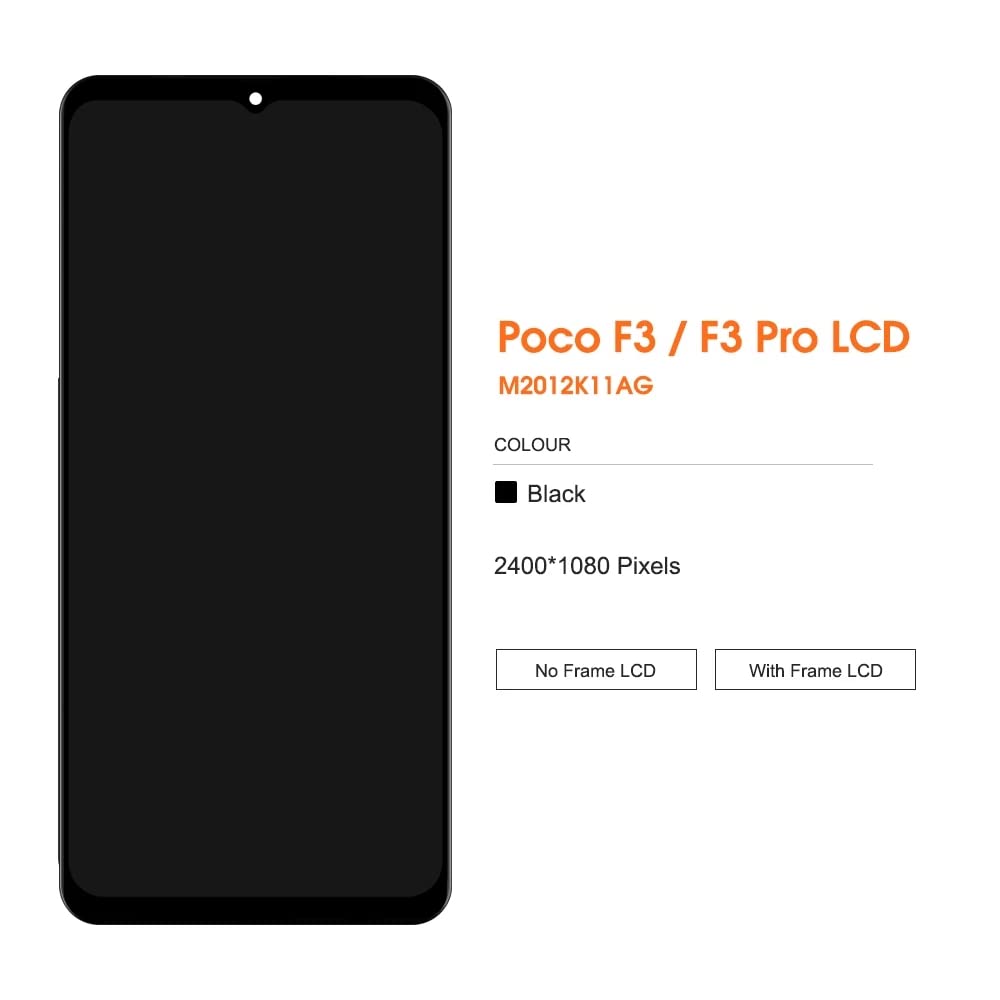The image size is (1000, 1000).
Task: Click the slash separator in the title
Action: (x=677, y=338)
